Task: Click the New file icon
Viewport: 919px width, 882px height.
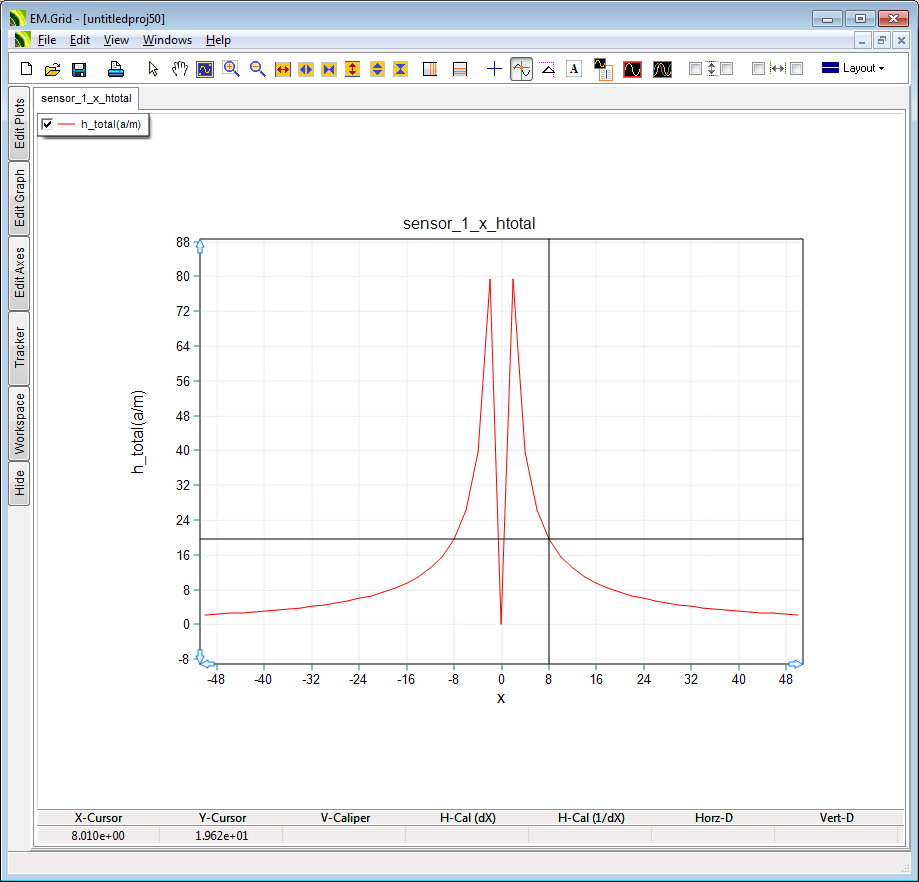Action: pos(27,69)
